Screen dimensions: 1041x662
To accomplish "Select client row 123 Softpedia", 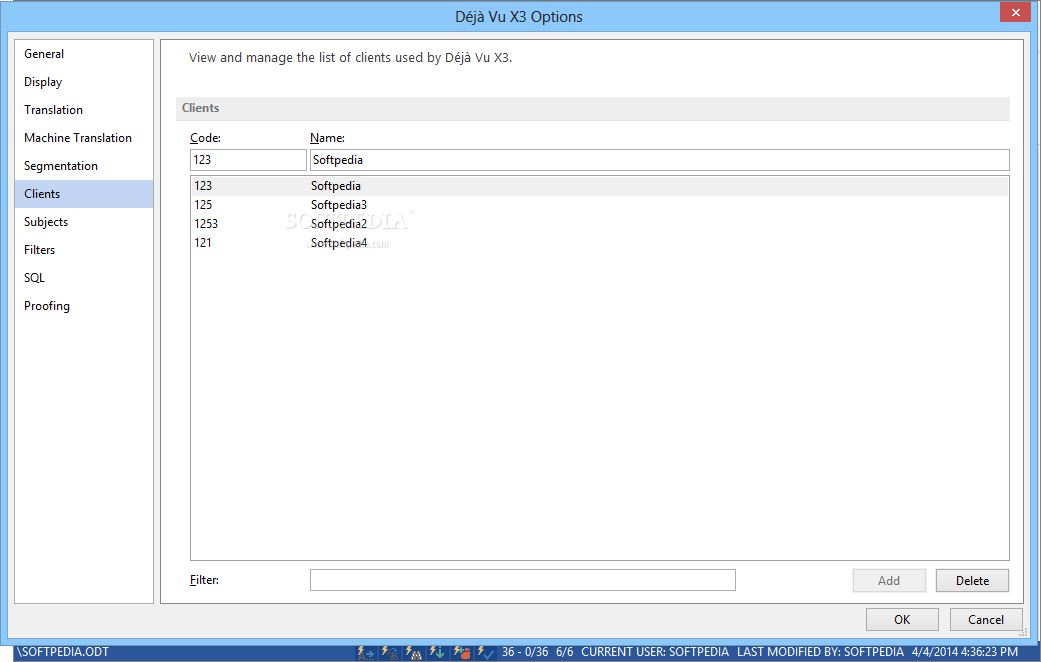I will click(x=600, y=186).
